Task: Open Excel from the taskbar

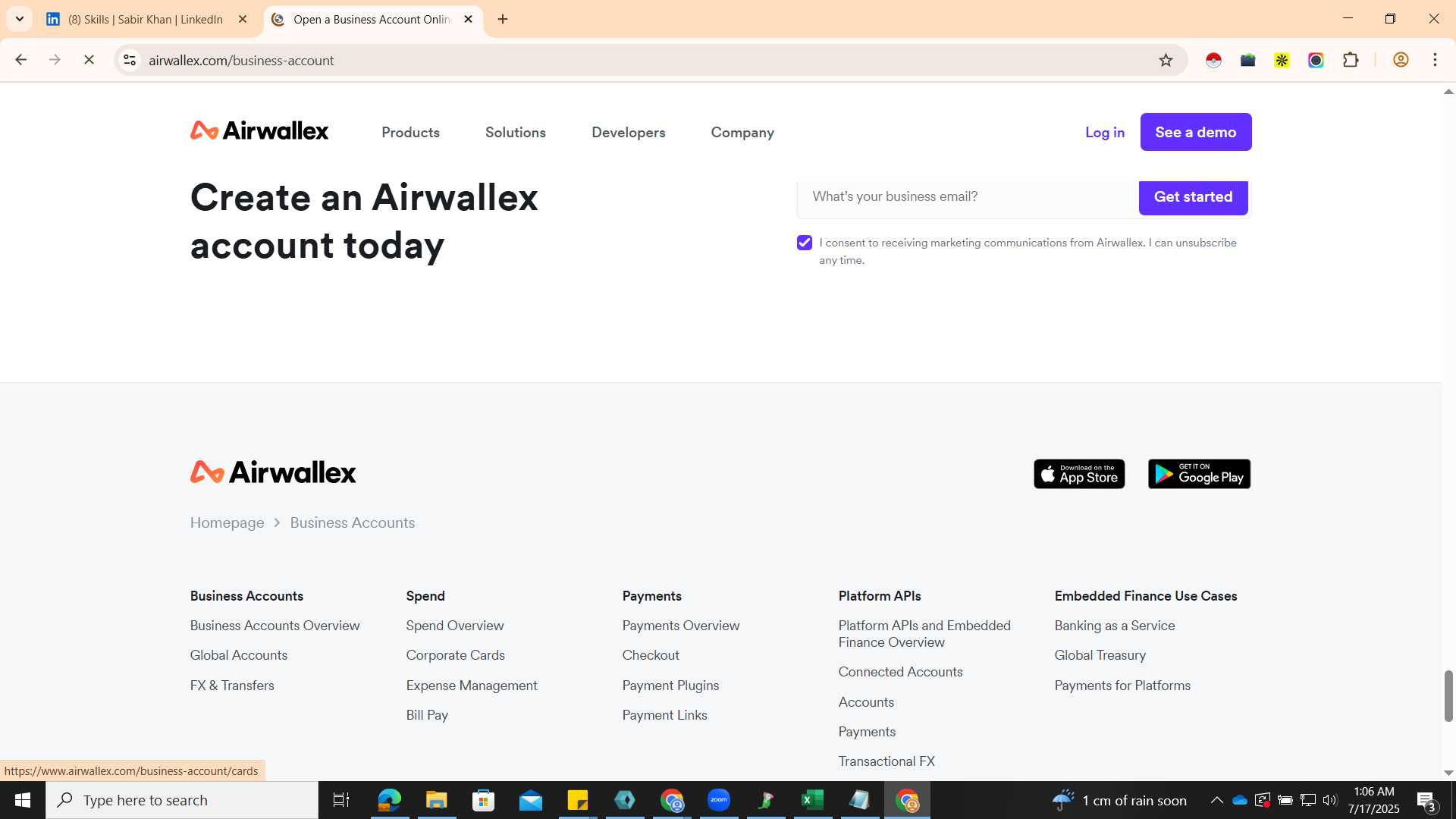Action: click(x=813, y=800)
